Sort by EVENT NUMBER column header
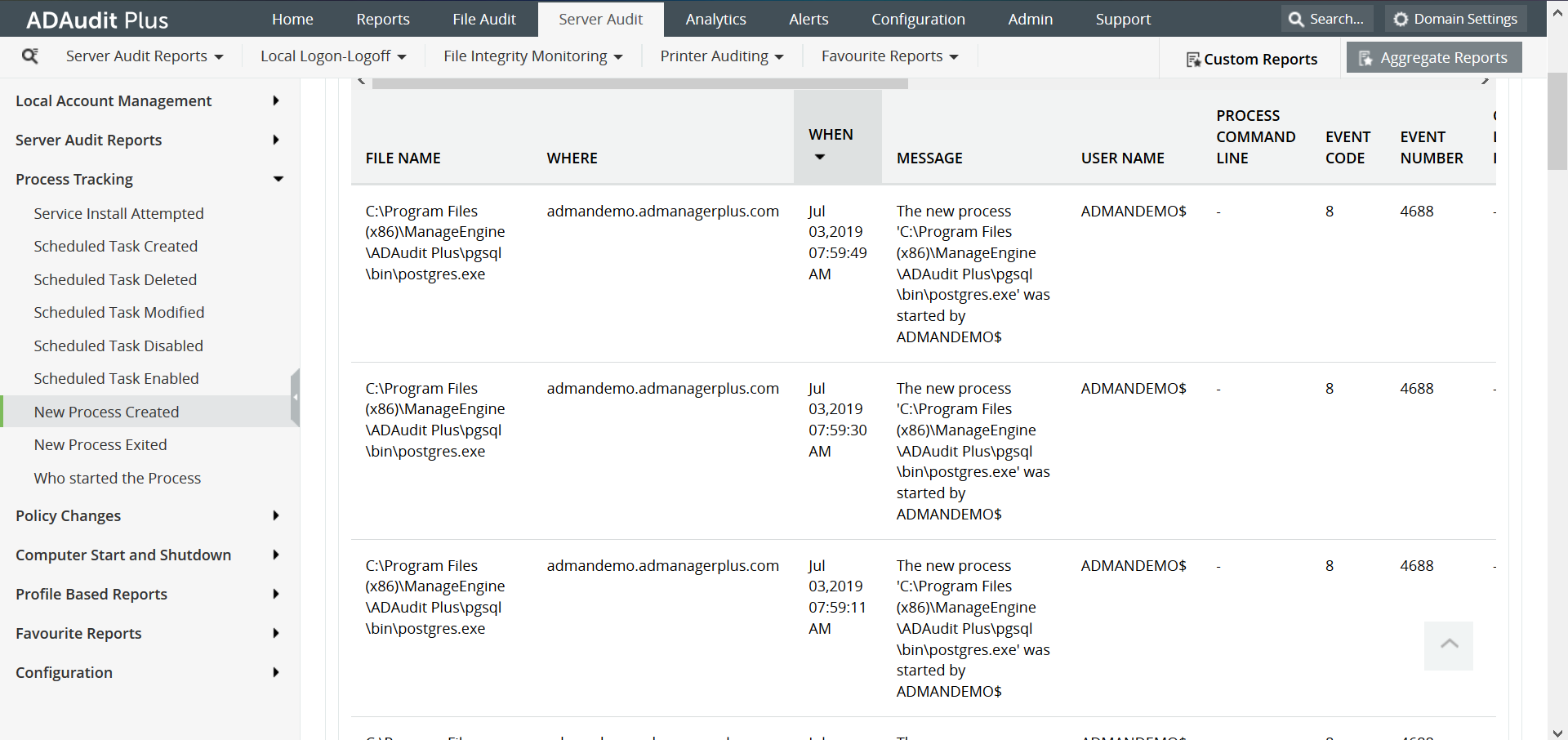 pyautogui.click(x=1432, y=147)
